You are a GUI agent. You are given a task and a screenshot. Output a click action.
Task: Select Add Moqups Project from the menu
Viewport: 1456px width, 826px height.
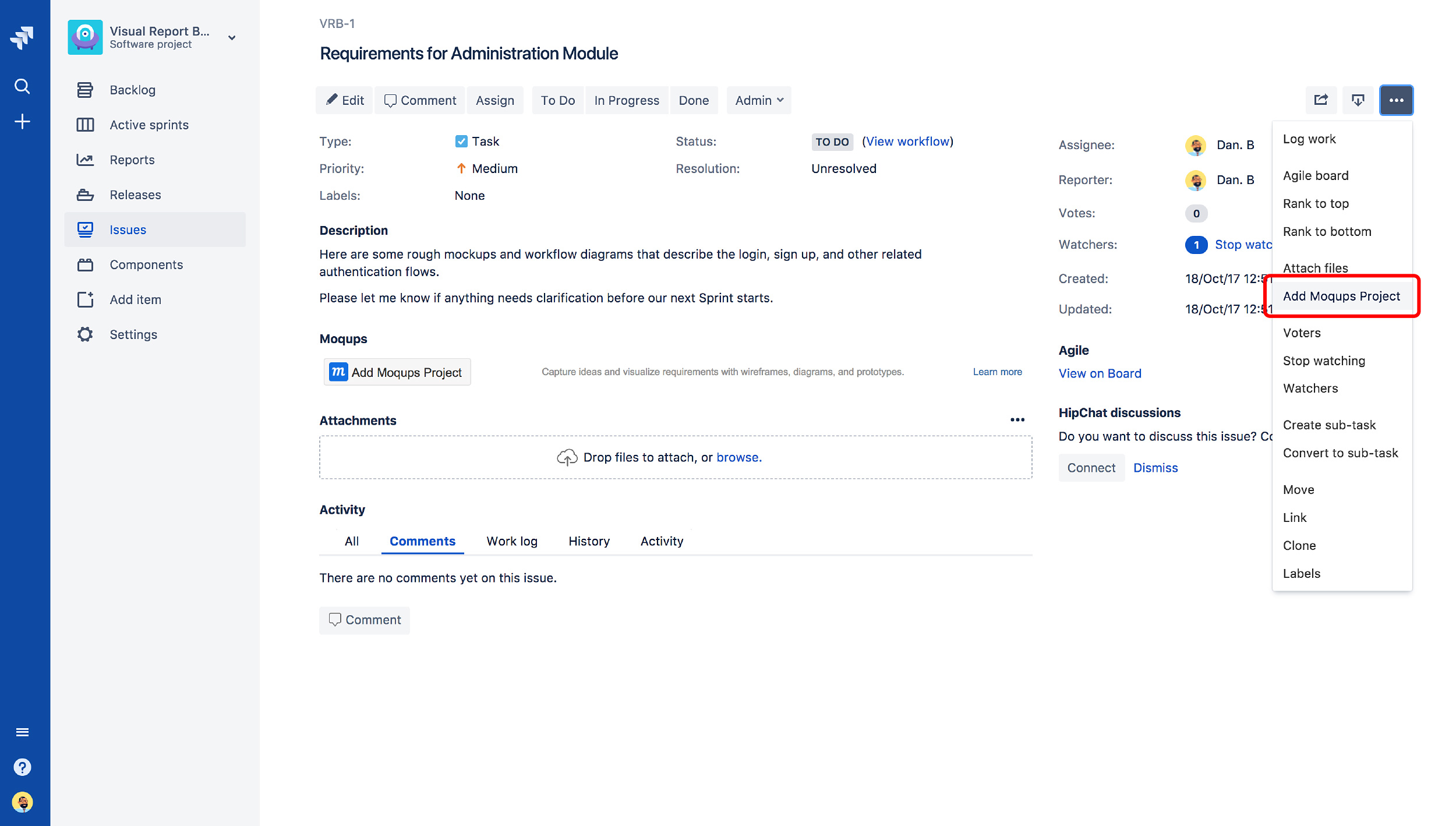coord(1342,296)
